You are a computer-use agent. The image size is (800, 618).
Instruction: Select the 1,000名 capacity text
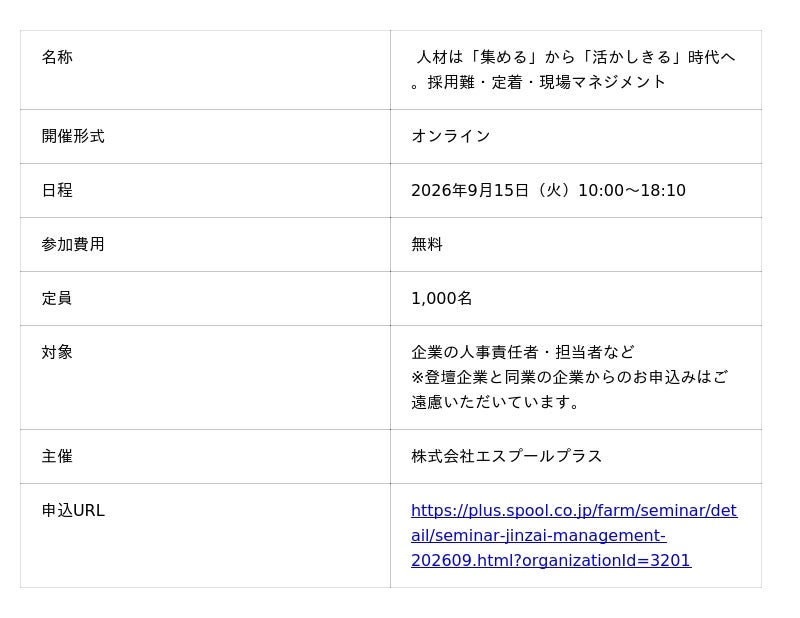tap(442, 299)
